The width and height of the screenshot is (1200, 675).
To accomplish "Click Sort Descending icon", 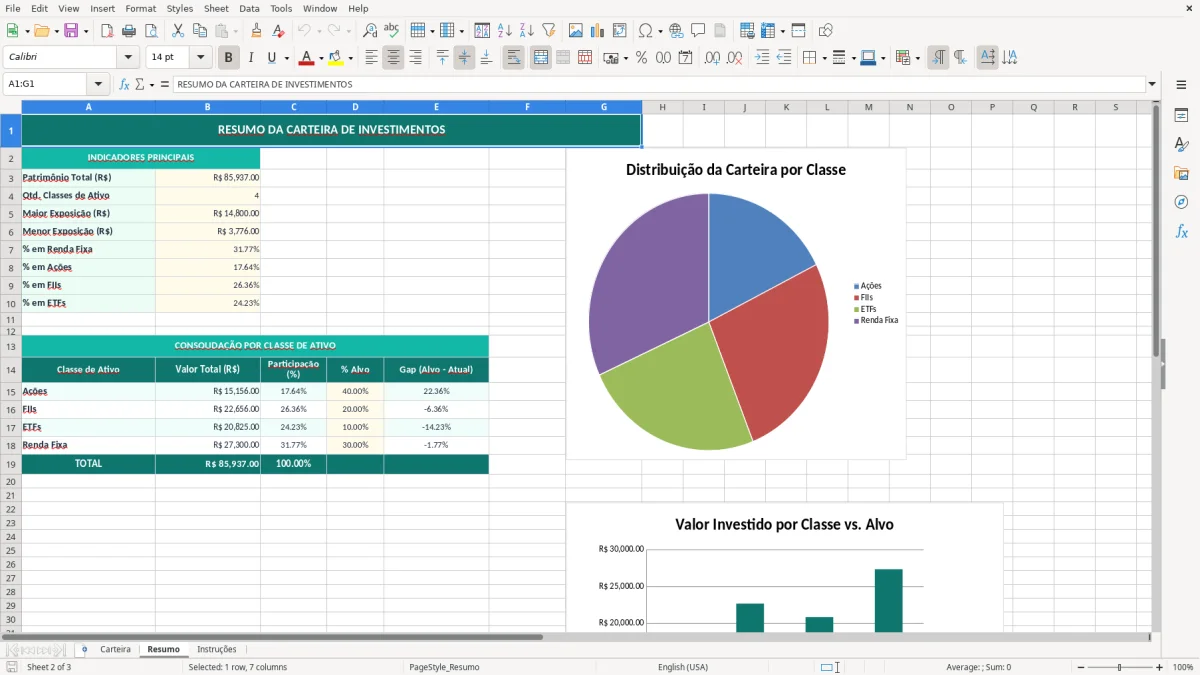I will coord(527,31).
